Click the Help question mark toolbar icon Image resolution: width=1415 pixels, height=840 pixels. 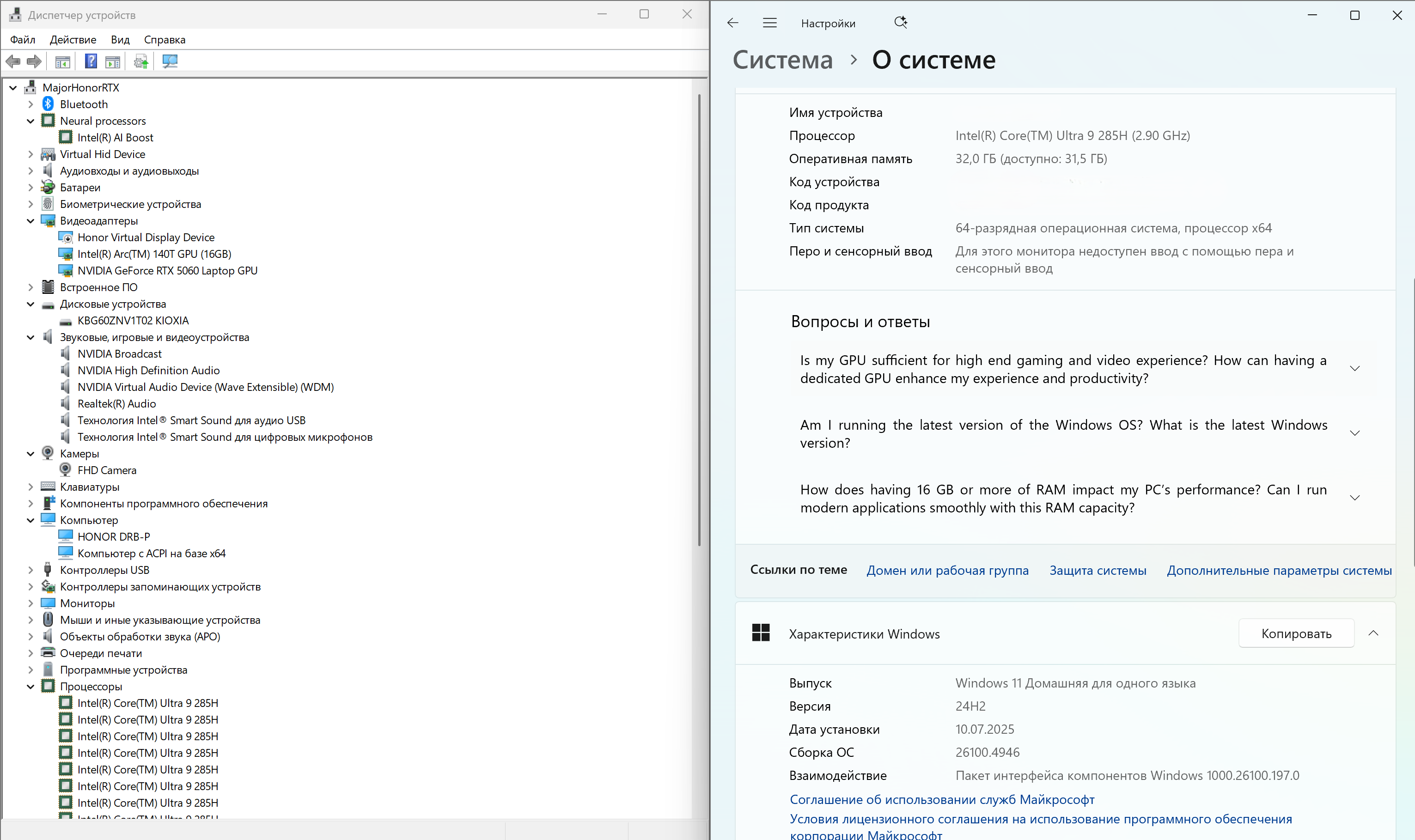91,61
